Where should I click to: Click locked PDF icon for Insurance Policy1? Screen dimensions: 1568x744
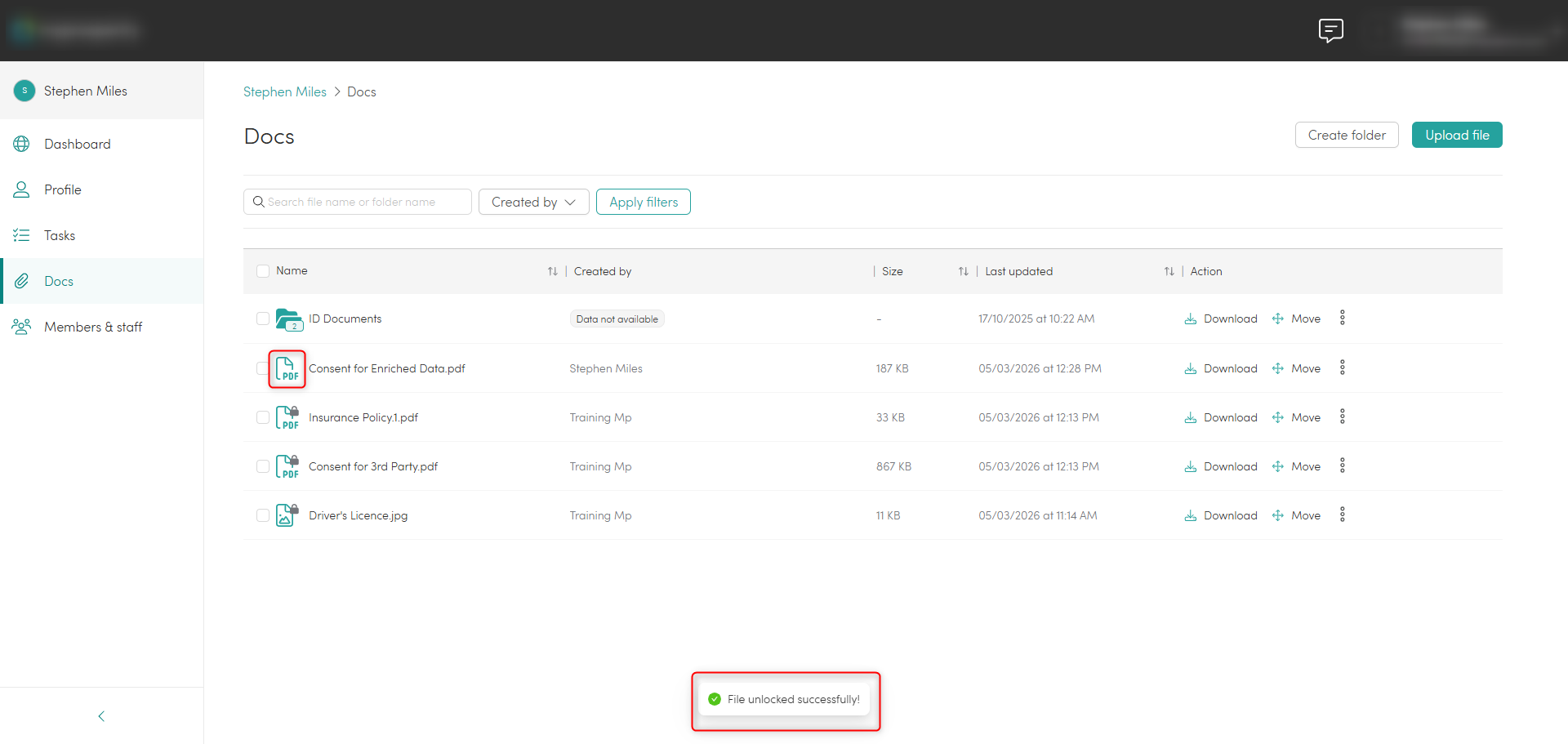point(287,417)
